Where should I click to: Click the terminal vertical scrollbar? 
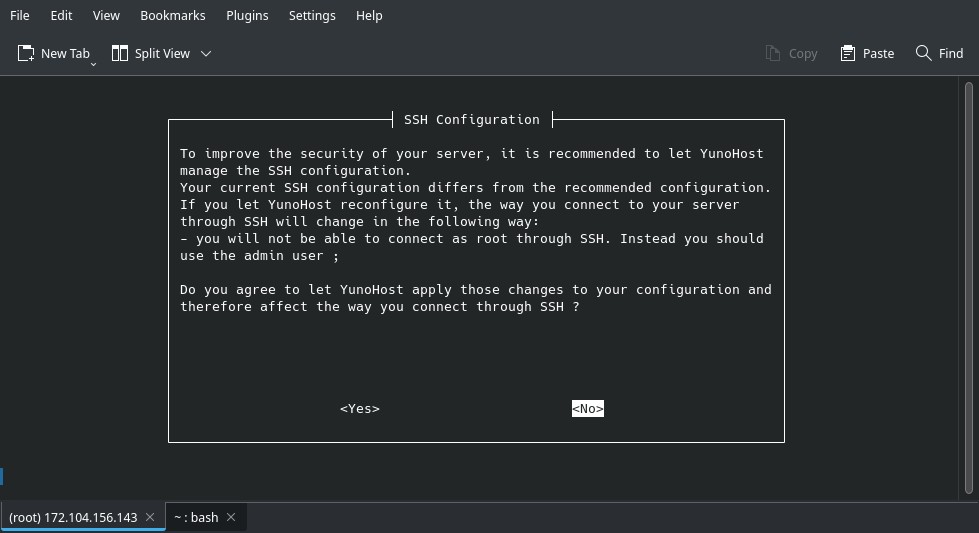(x=970, y=290)
